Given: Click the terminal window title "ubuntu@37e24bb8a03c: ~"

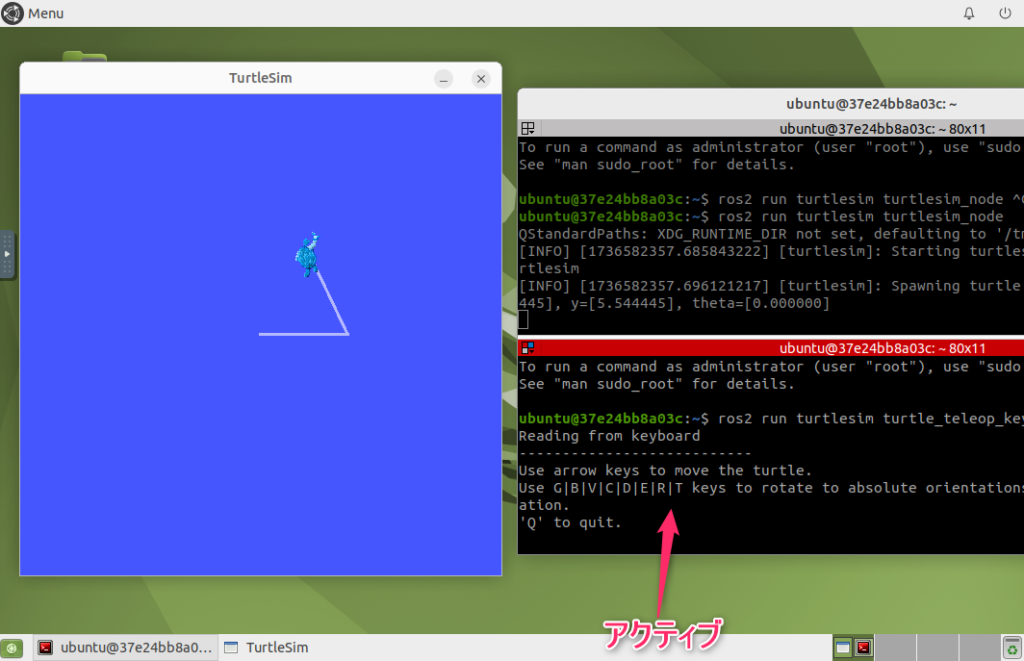Looking at the screenshot, I should [x=871, y=104].
